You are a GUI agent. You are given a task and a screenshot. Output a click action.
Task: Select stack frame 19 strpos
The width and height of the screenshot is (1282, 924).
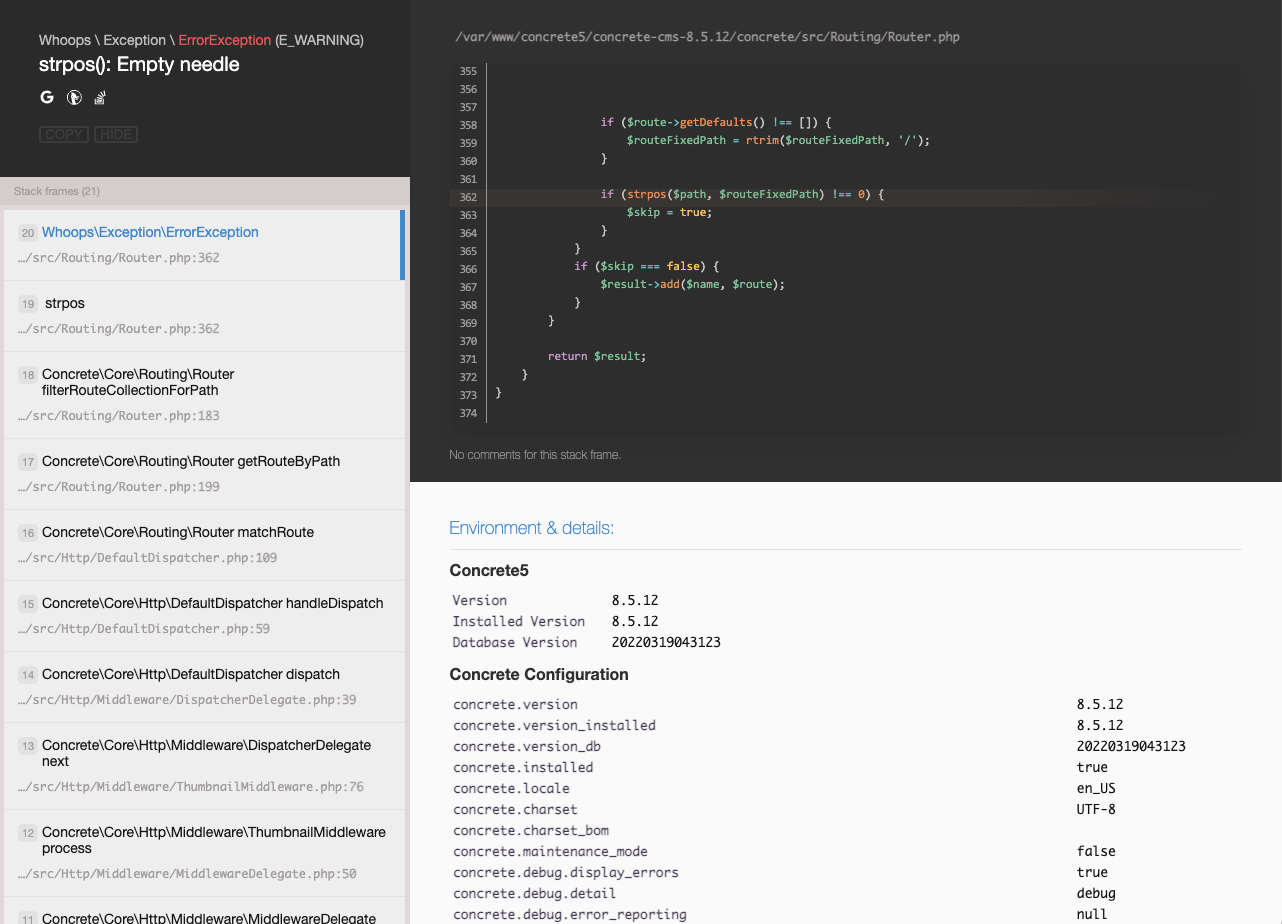[204, 316]
